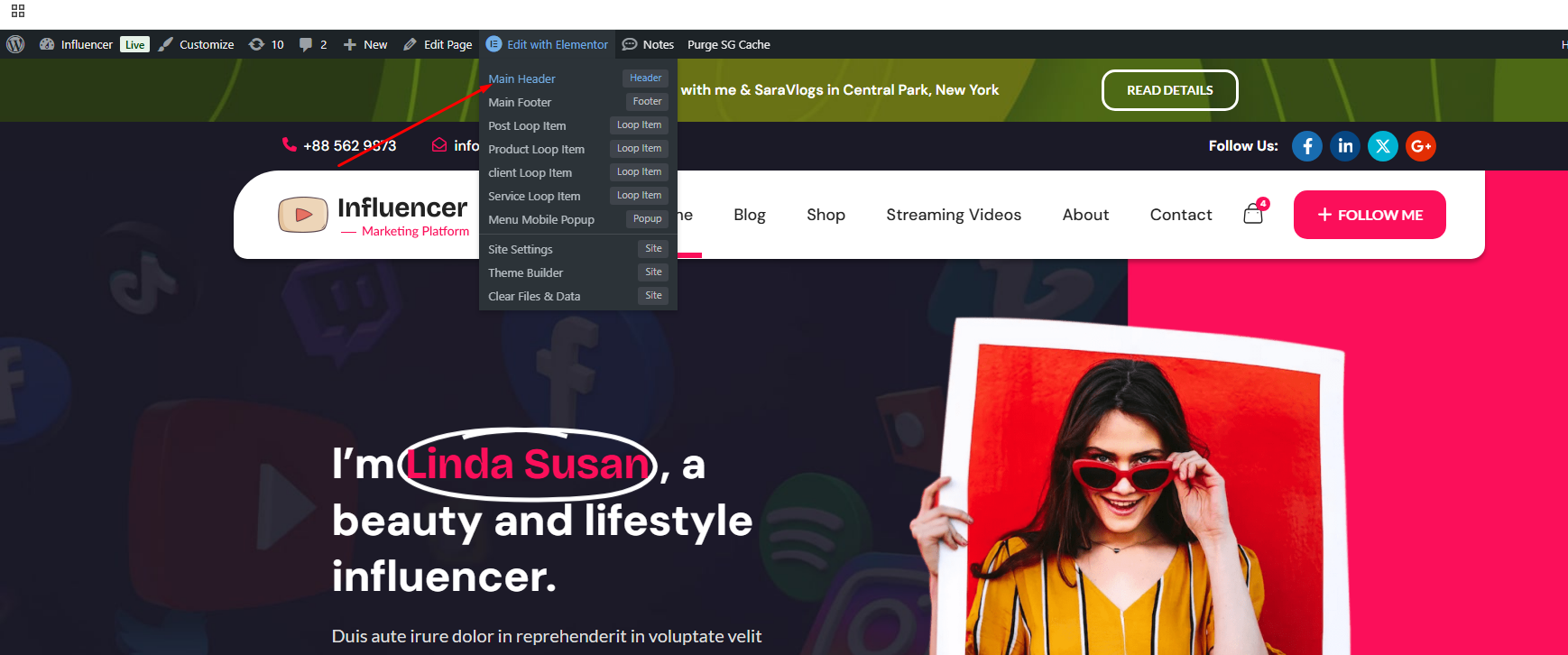Click the Linda Susan highlighted name
This screenshot has width=1568, height=655.
528,464
